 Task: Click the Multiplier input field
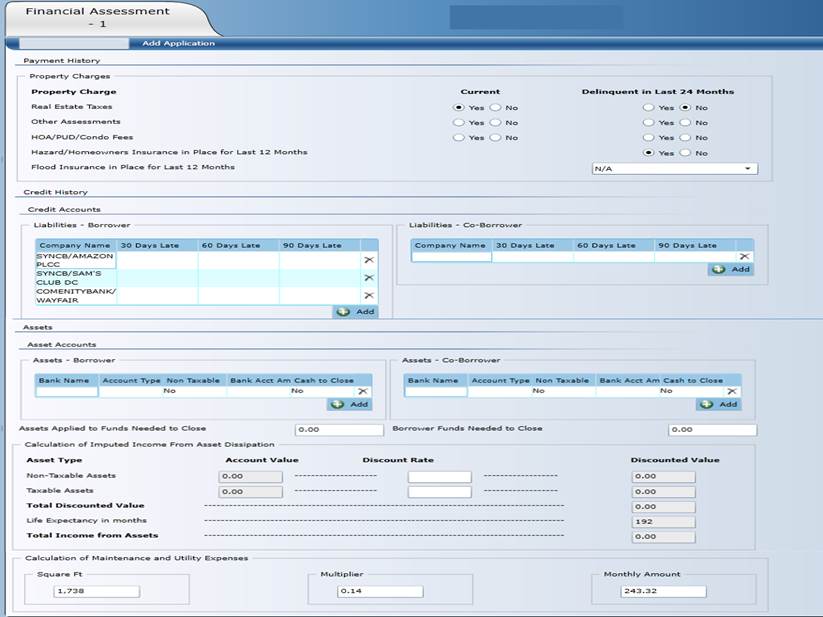[x=380, y=591]
